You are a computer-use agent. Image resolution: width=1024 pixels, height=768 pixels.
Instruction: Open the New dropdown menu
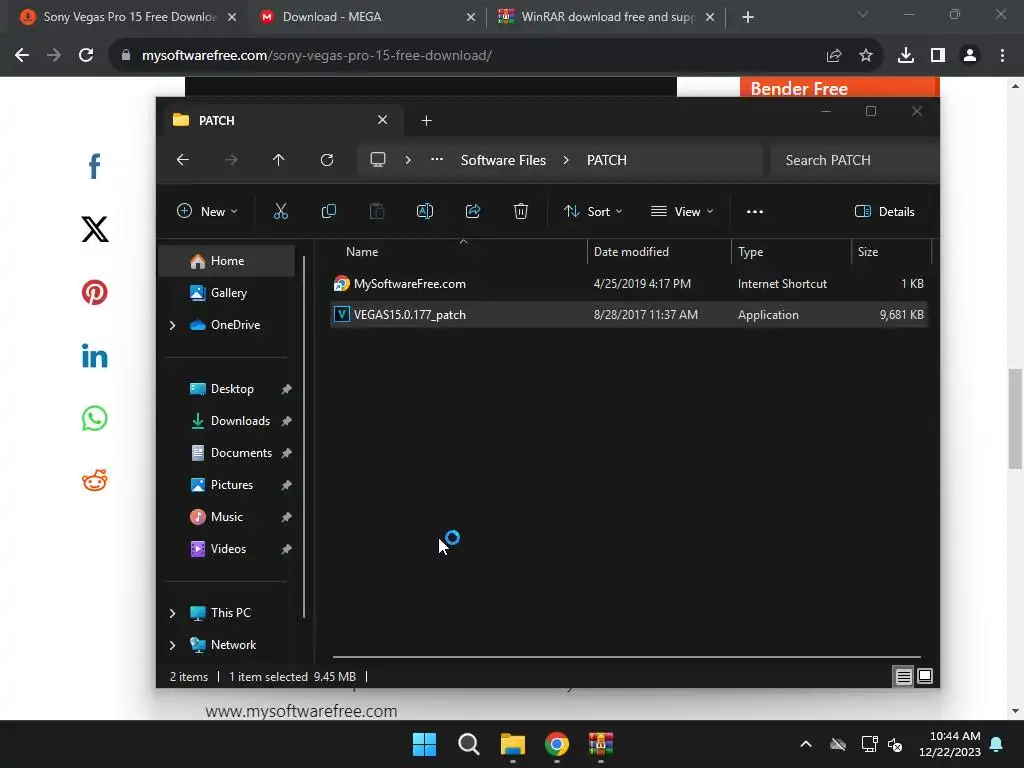(x=207, y=212)
